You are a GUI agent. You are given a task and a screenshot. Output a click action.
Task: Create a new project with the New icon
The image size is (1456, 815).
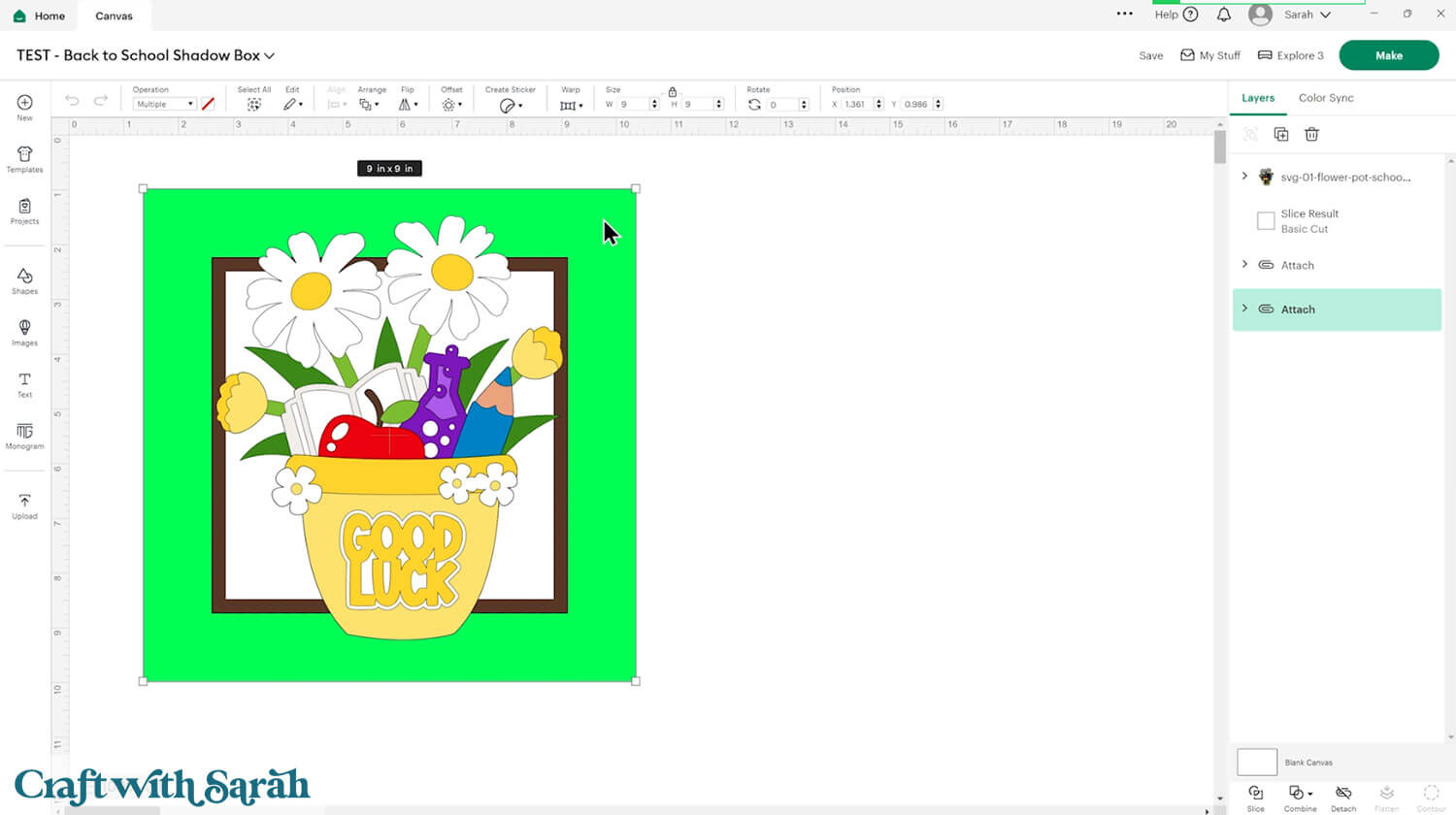24,107
